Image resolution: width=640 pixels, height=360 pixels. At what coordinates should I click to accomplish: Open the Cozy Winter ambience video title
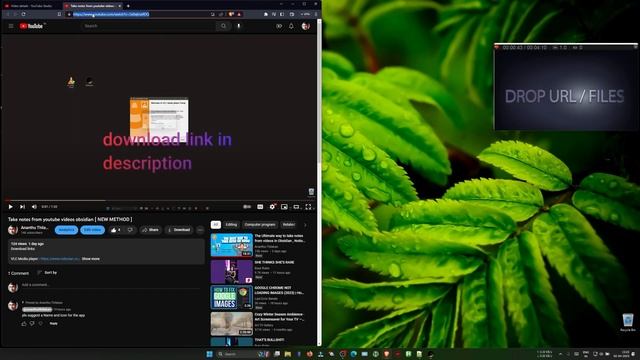pos(279,317)
